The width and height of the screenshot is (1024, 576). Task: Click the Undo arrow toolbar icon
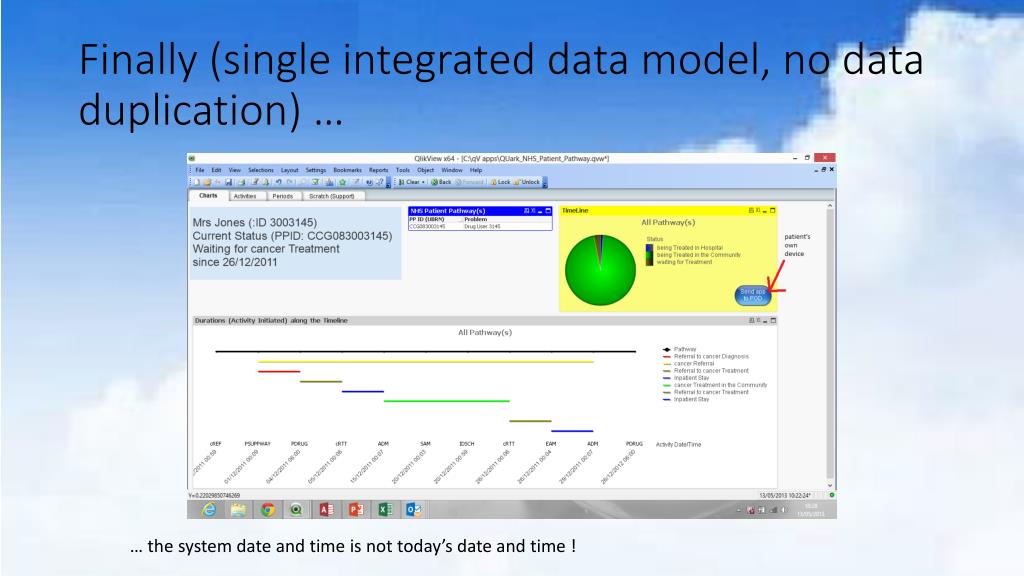pos(279,182)
